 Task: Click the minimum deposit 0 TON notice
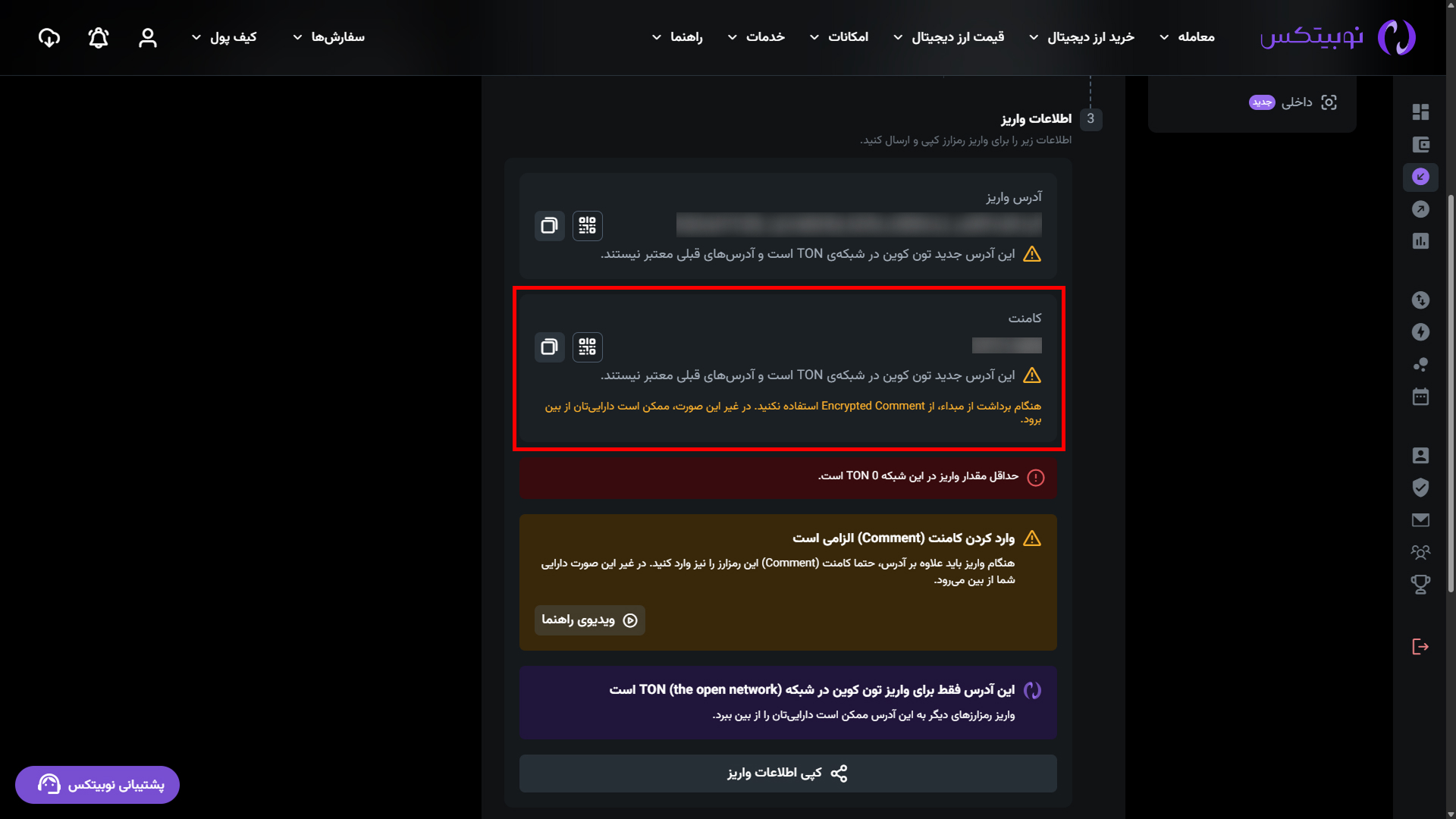[x=788, y=477]
